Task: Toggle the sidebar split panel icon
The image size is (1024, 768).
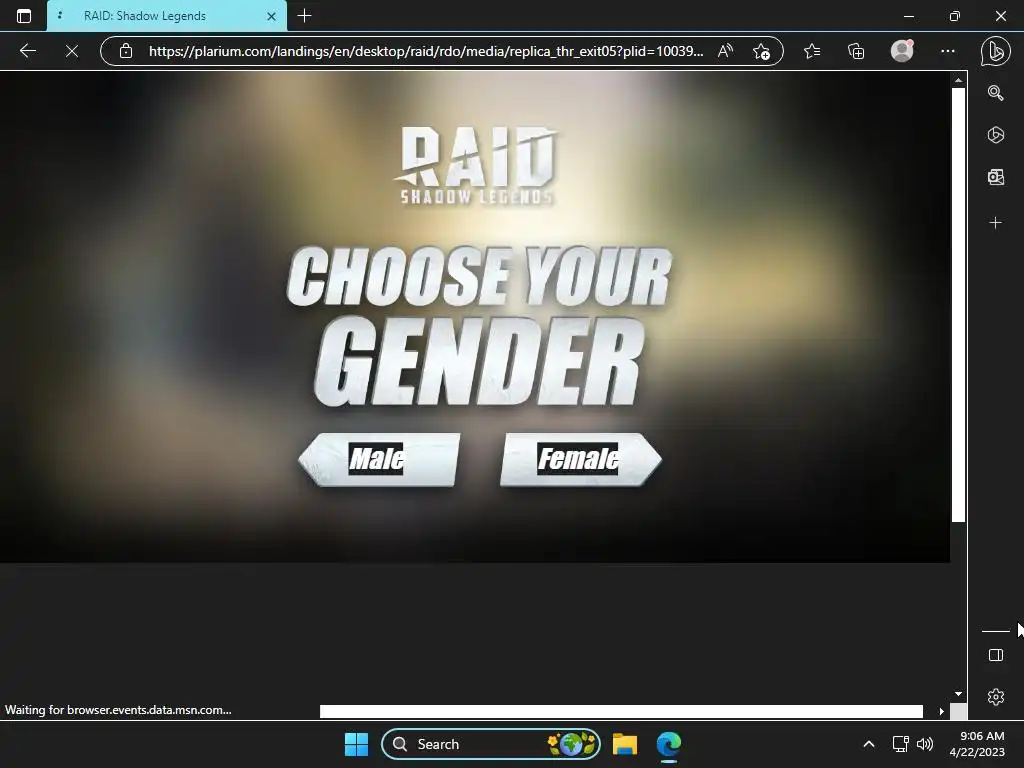Action: click(x=995, y=655)
